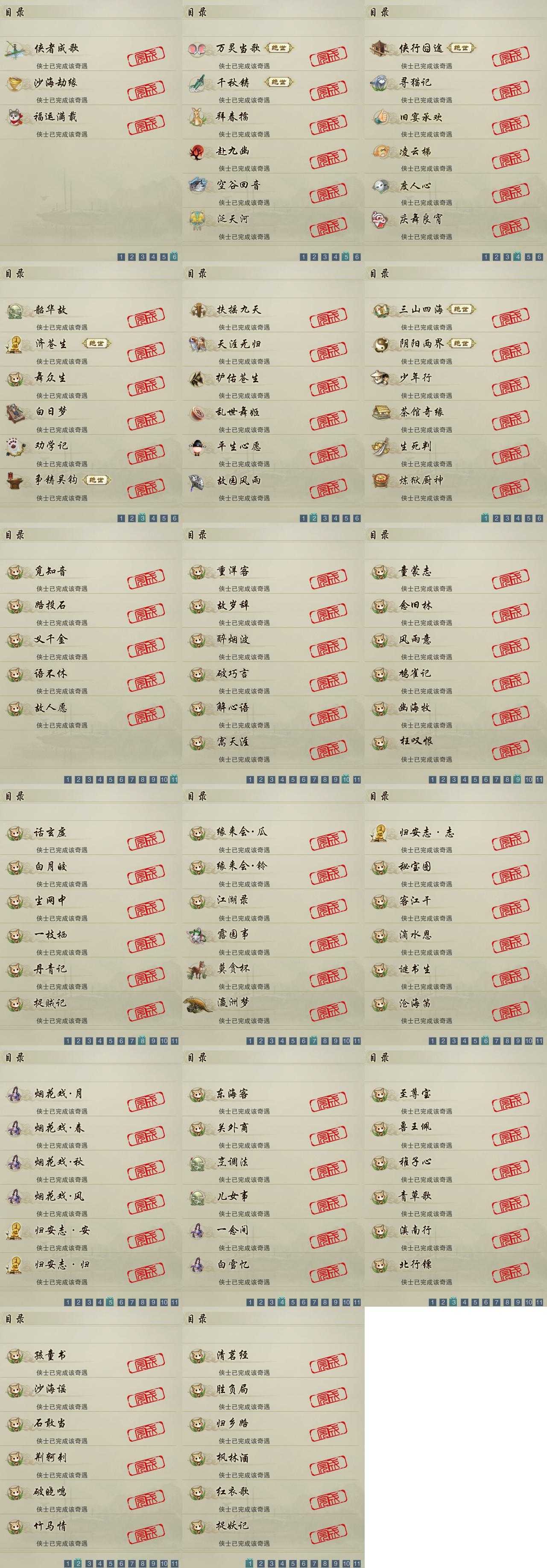Screen dimensions: 547x1568
Task: Select the golden lamp icon for 沙海劫缘
Action: tap(15, 83)
